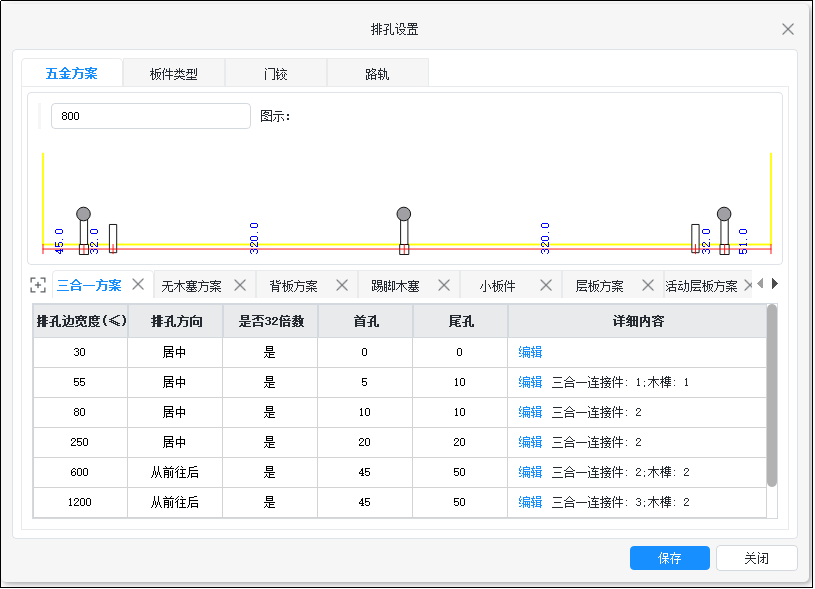Click the rightmost connector hole marker in diagram
Image resolution: width=815 pixels, height=589 pixels.
724,231
